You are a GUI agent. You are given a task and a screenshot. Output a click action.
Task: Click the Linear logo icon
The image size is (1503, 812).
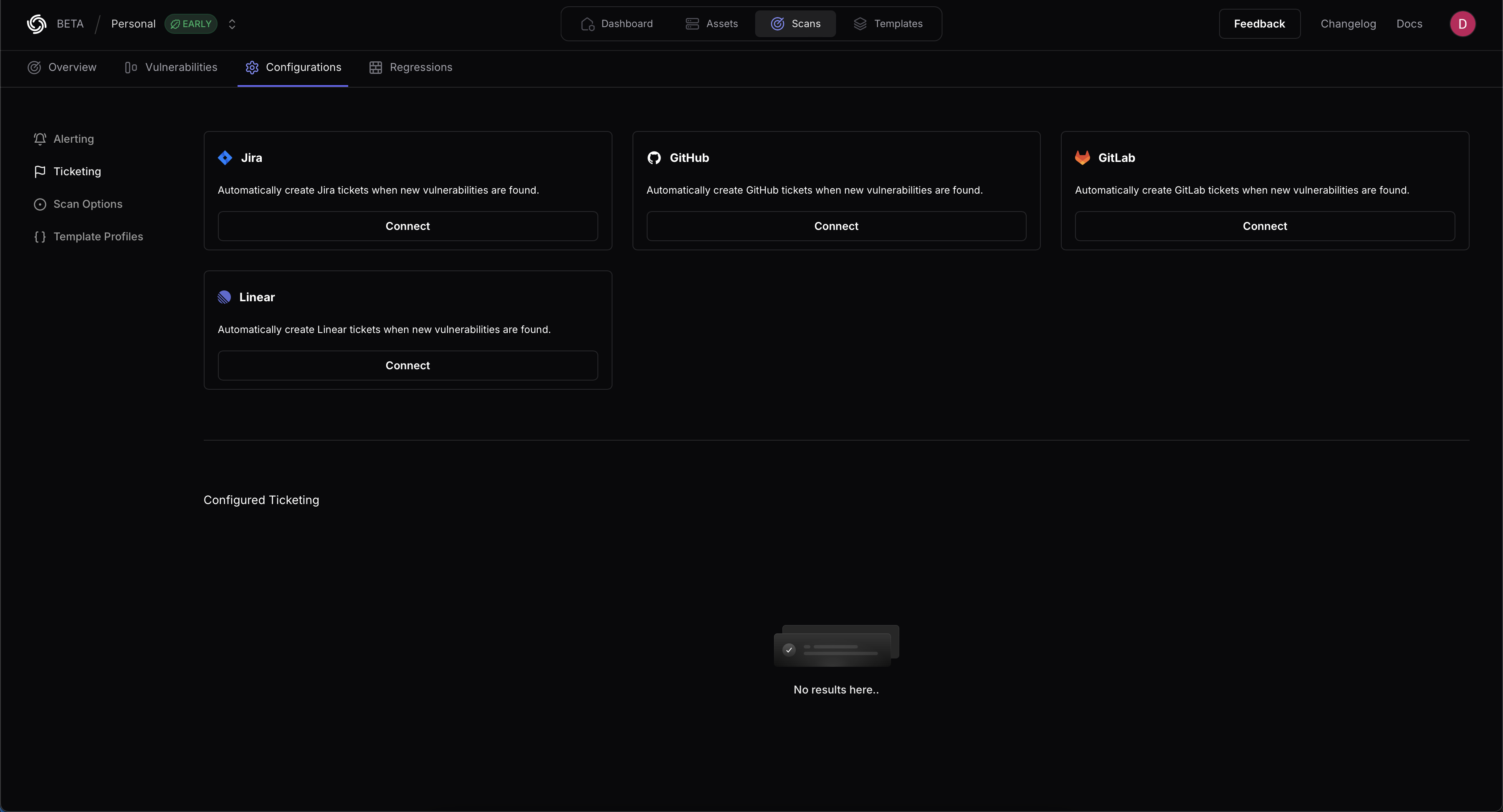(224, 297)
